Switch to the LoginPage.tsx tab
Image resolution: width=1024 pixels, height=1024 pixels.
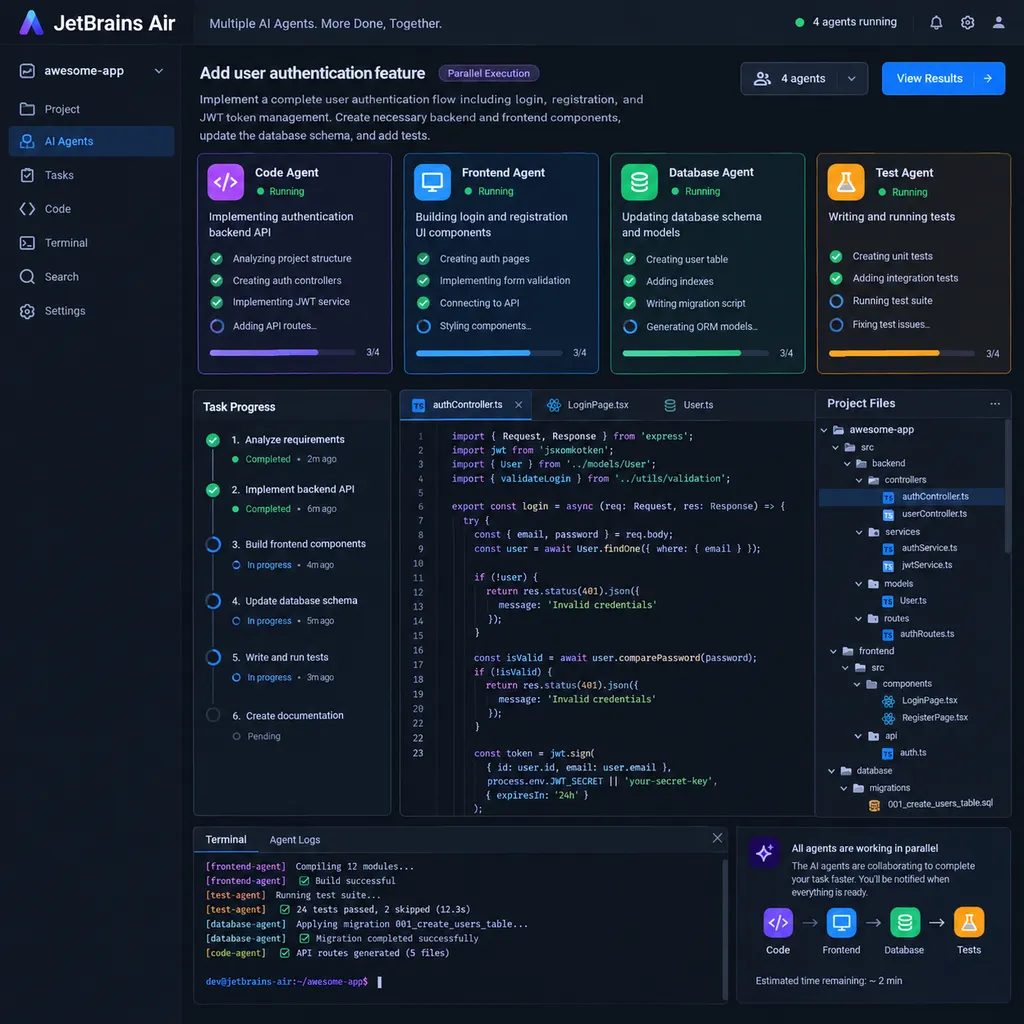coord(588,405)
